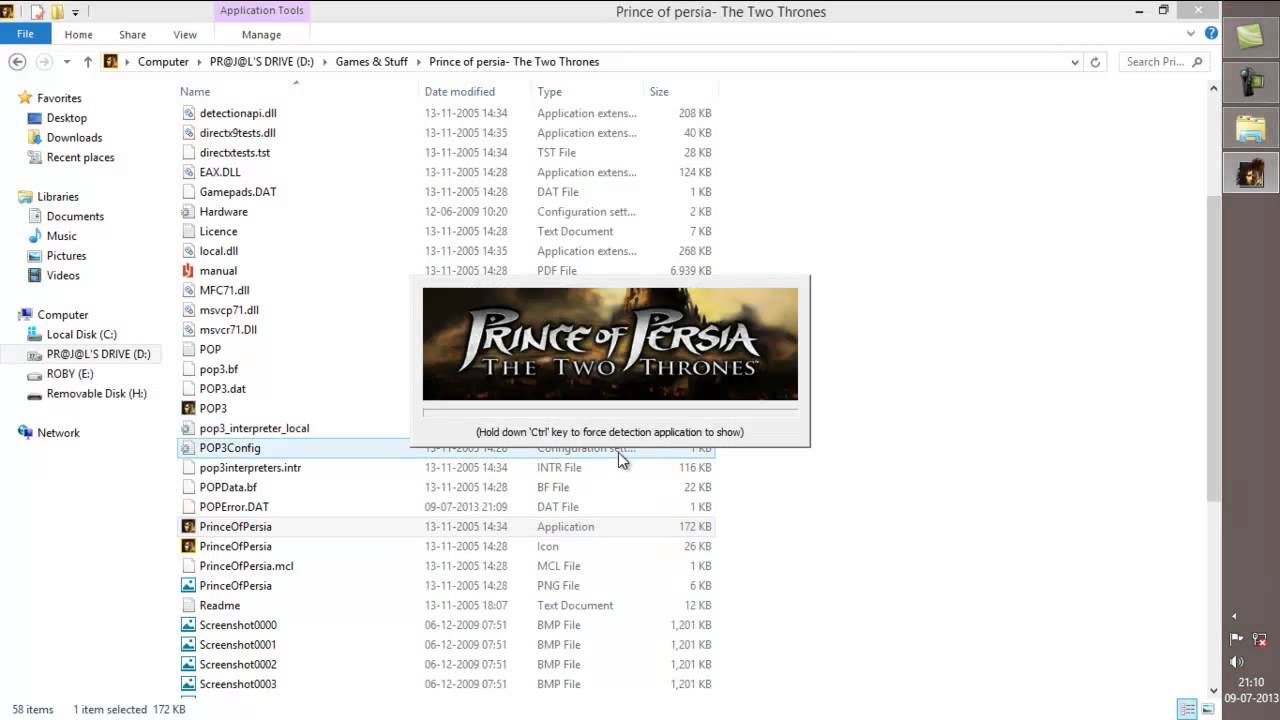Switch to the Home ribbon tab

(x=78, y=34)
